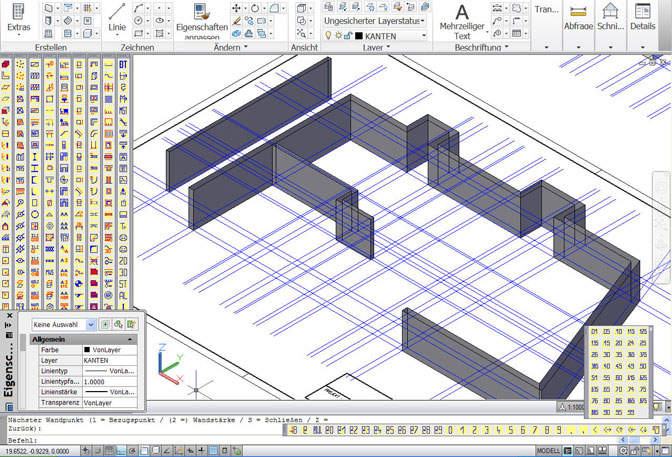
Task: Select the Linie drawing tool
Action: (x=117, y=19)
